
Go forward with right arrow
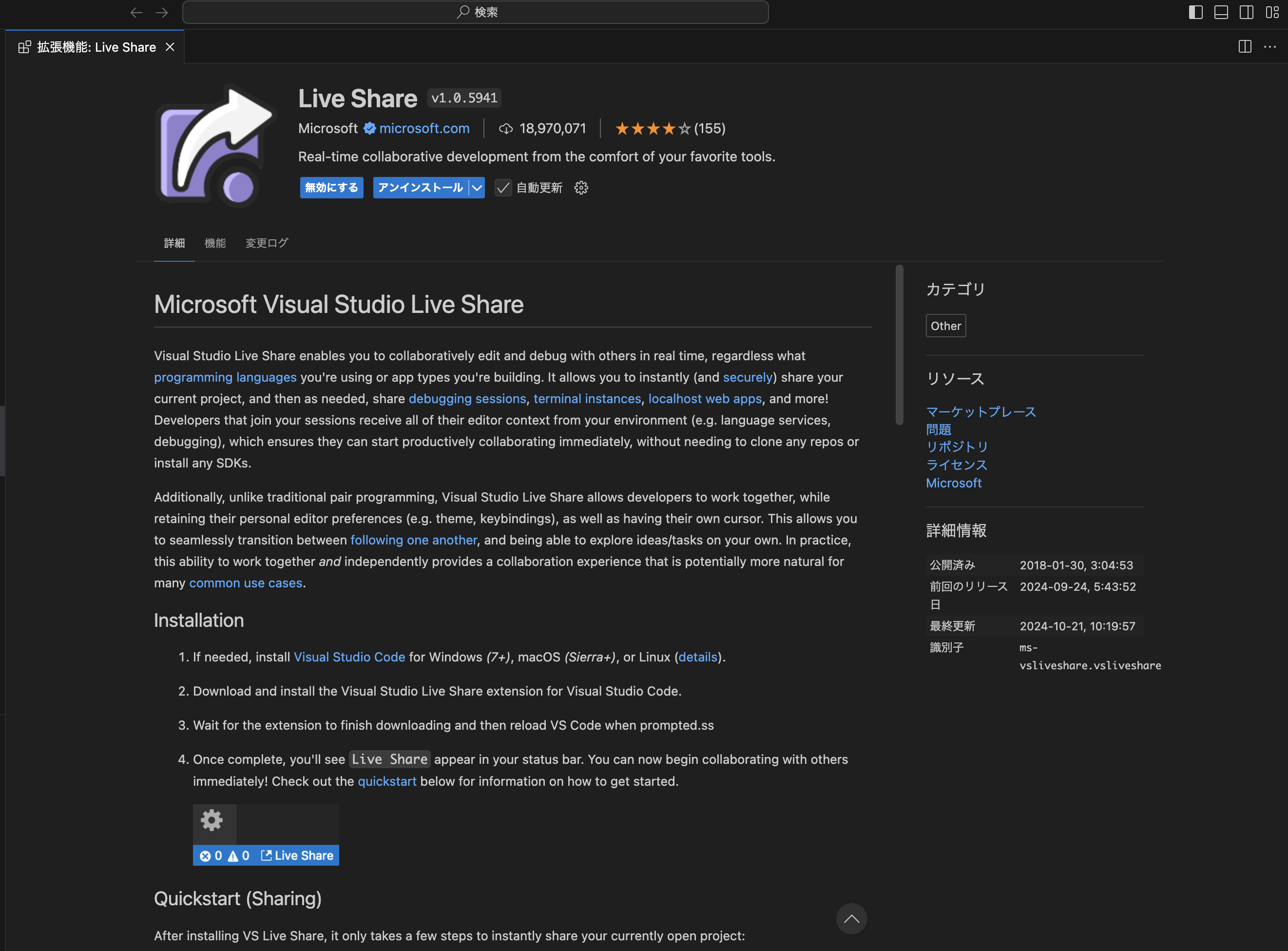point(162,12)
